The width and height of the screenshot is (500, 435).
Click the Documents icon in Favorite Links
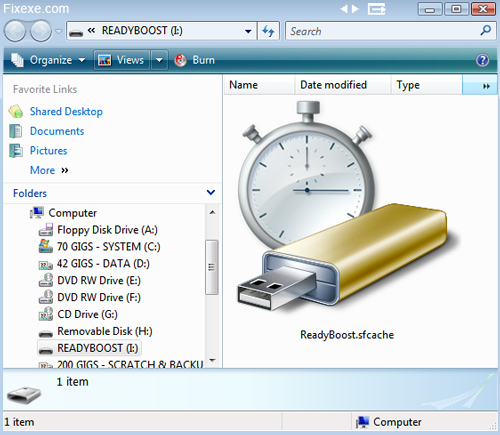click(16, 131)
